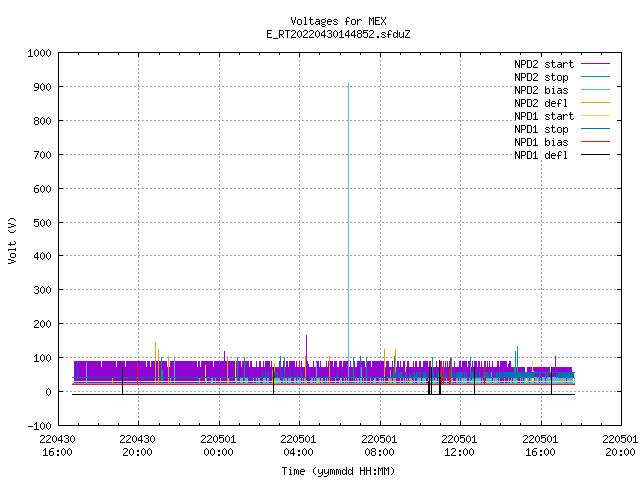640x480 pixels.
Task: Click the 0 y-axis tick label
Action: coord(48,392)
